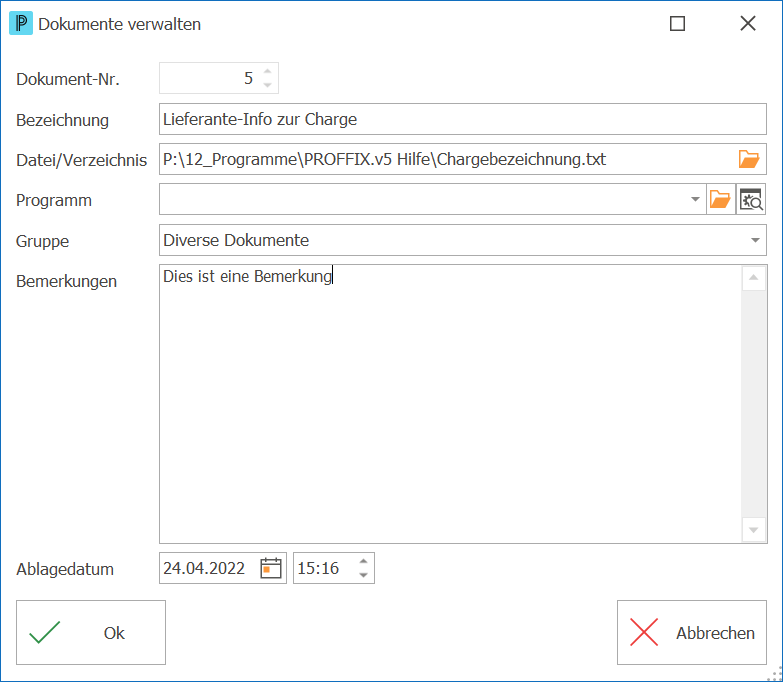
Task: Maximize the Dokumente verwalten window
Action: (x=677, y=23)
